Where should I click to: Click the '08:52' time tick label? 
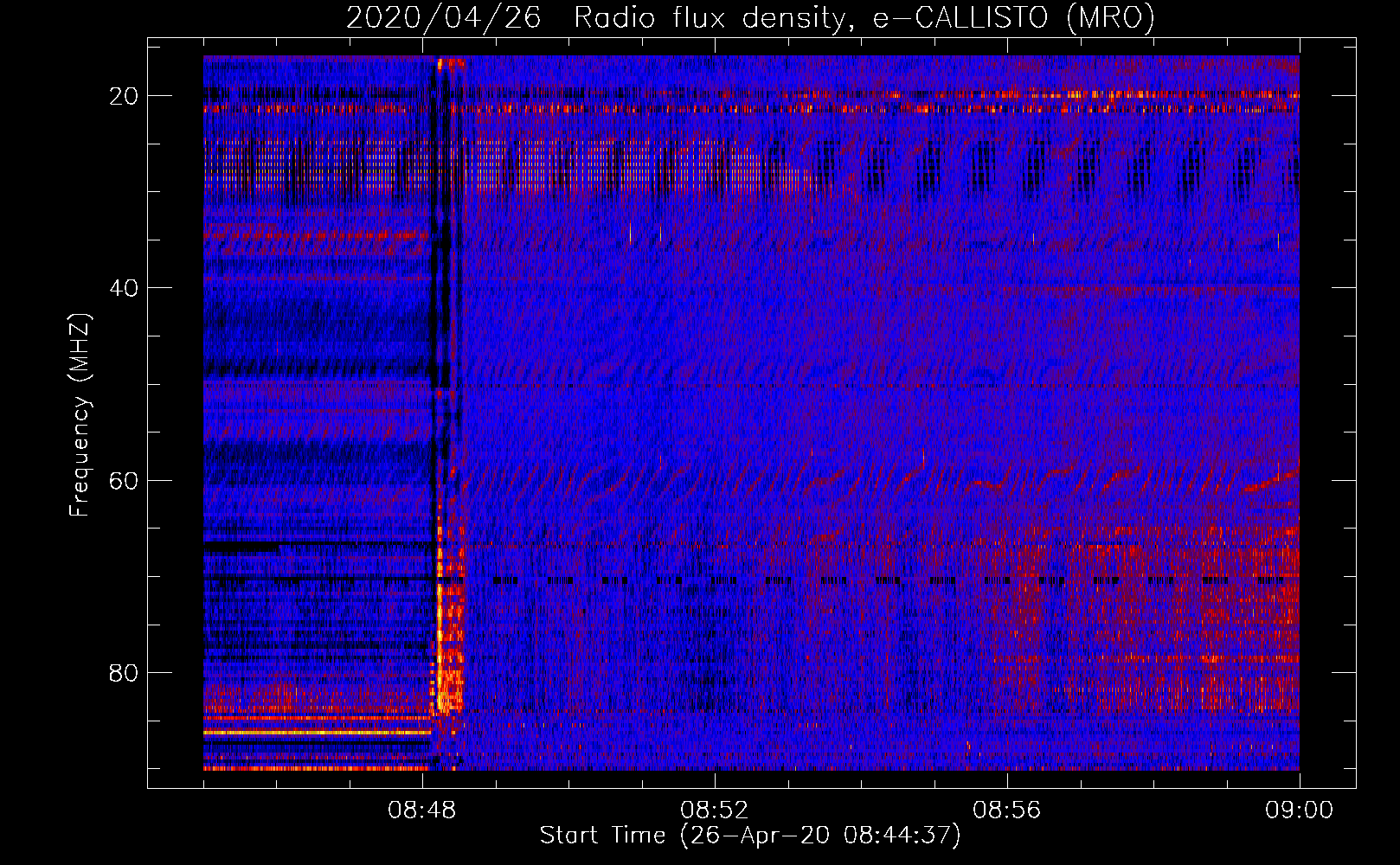[715, 811]
